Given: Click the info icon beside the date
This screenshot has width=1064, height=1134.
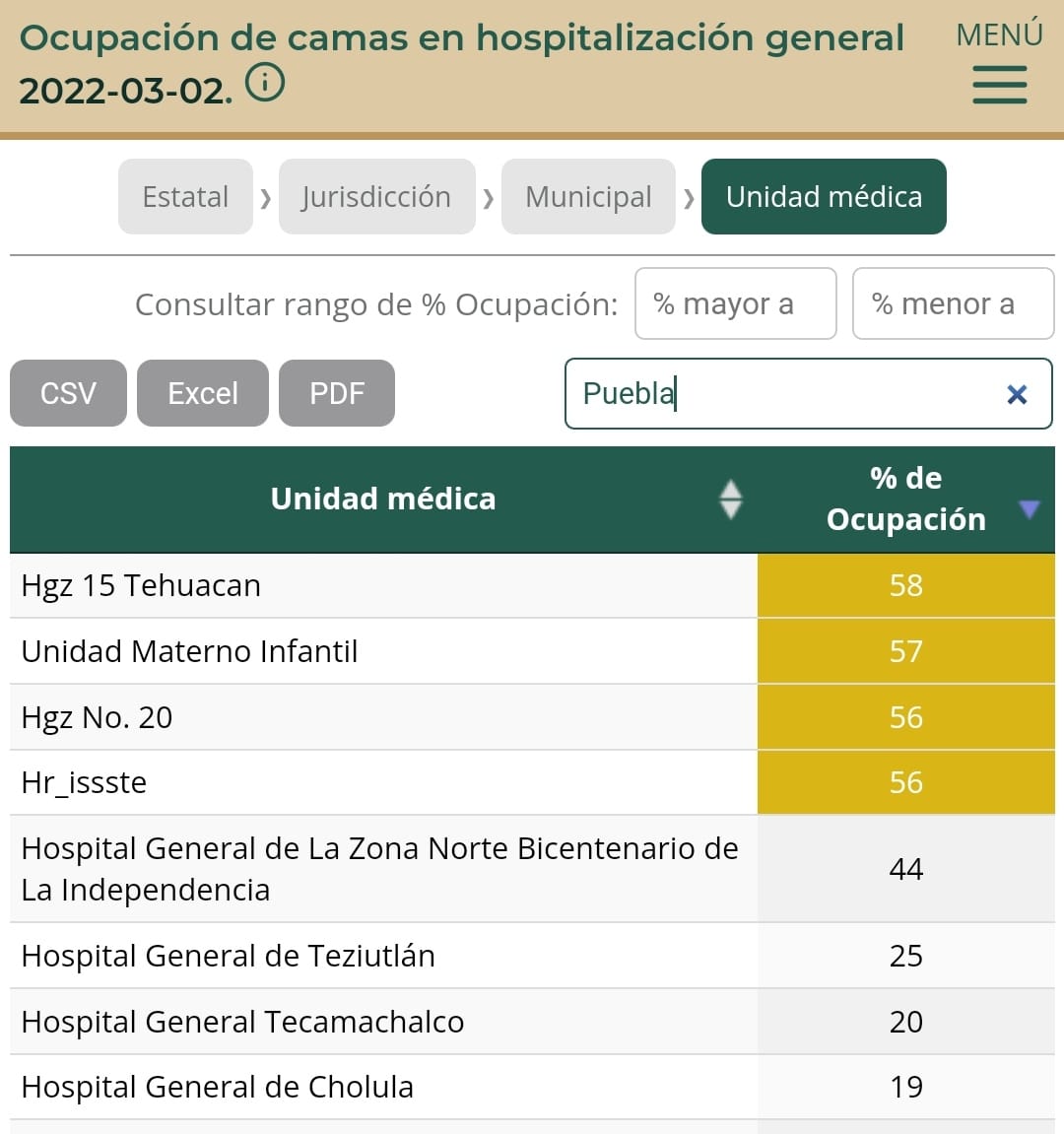Looking at the screenshot, I should coord(265,83).
